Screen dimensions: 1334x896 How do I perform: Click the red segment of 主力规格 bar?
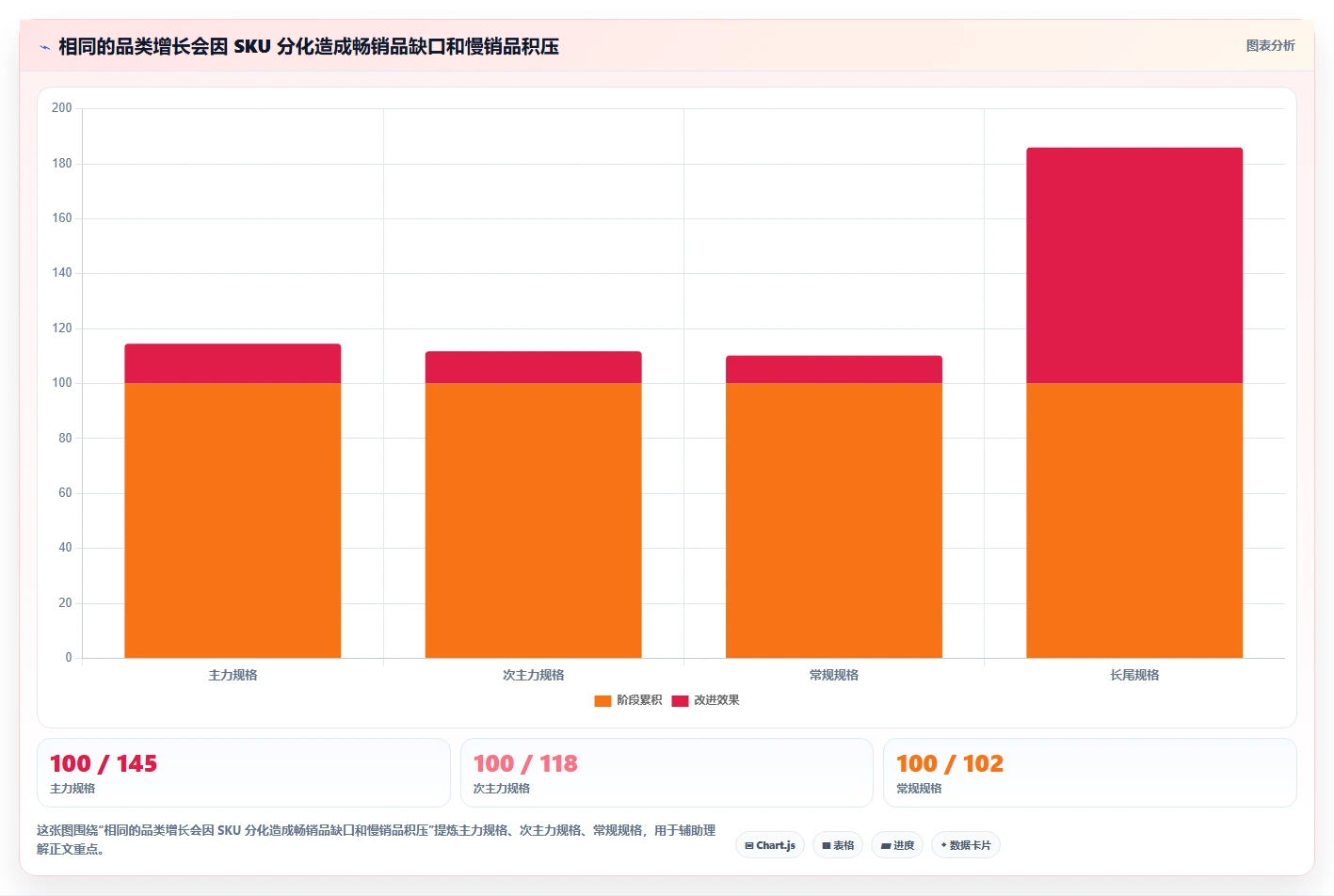[x=233, y=363]
